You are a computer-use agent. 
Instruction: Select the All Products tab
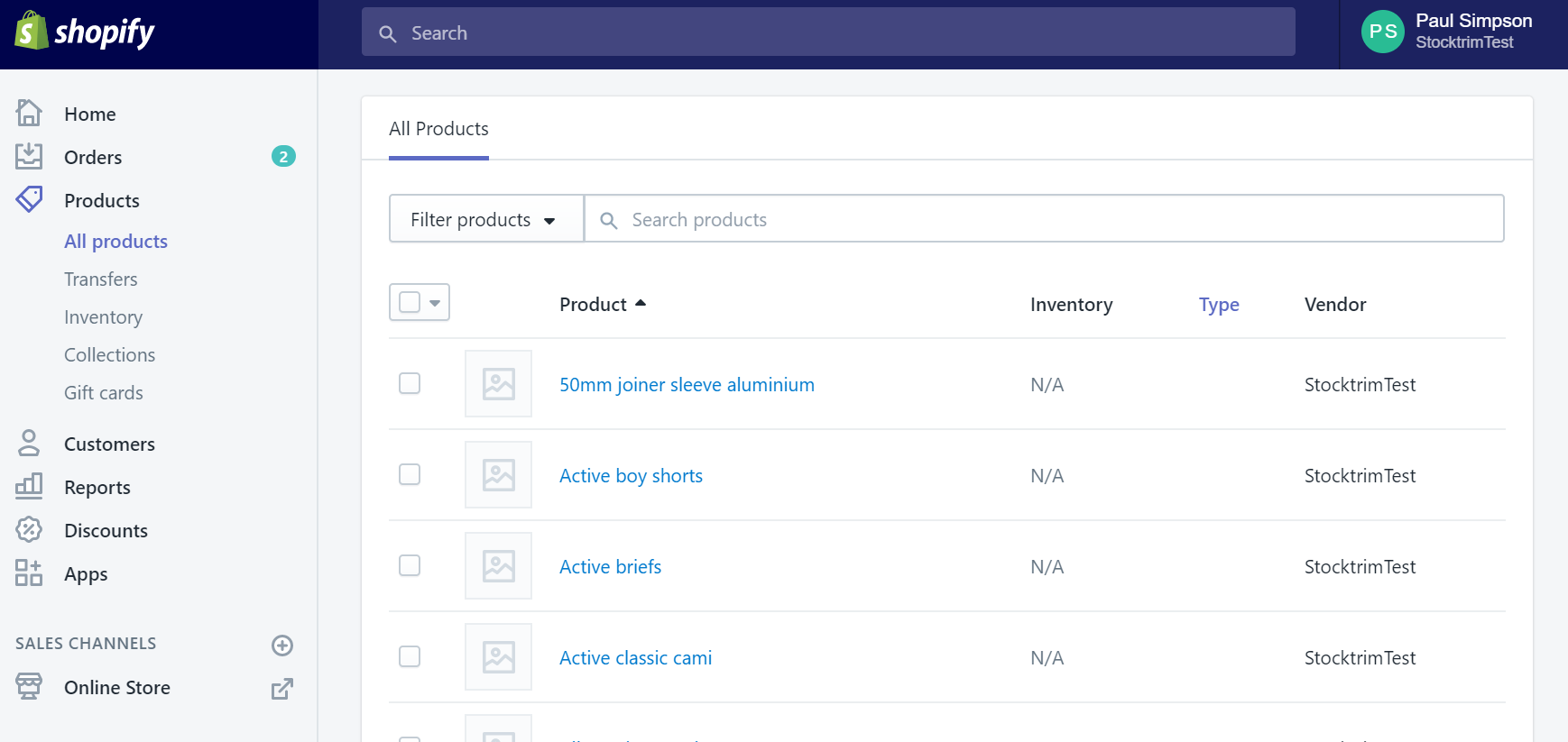pos(438,129)
